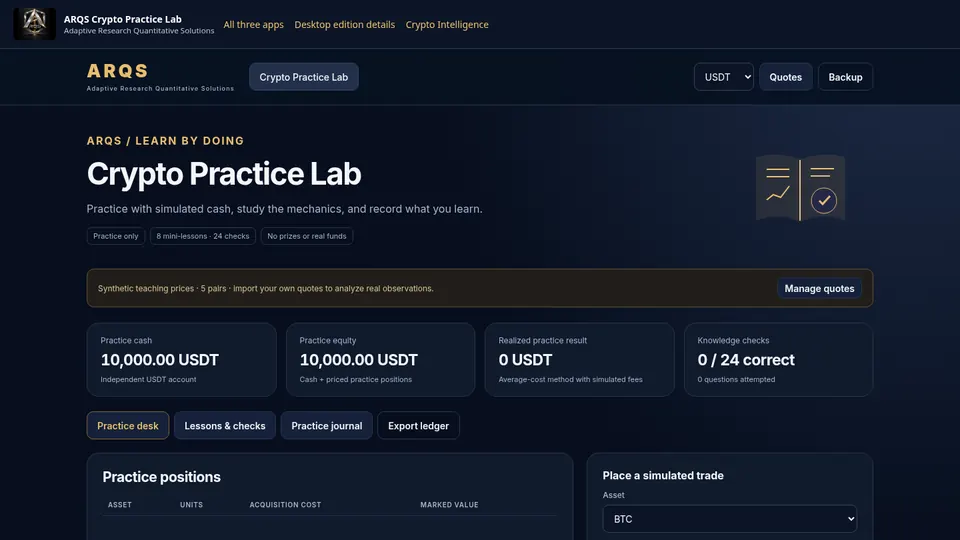The image size is (960, 540).
Task: Click the Practice cash balance card
Action: click(181, 360)
